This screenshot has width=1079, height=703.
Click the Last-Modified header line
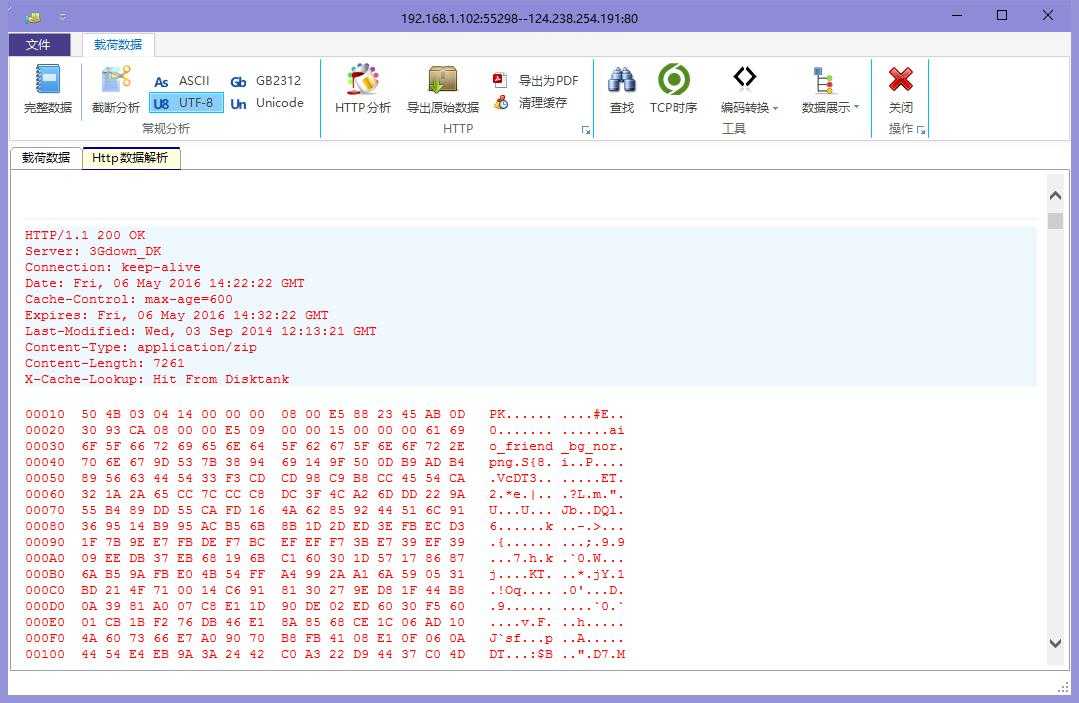coord(200,331)
